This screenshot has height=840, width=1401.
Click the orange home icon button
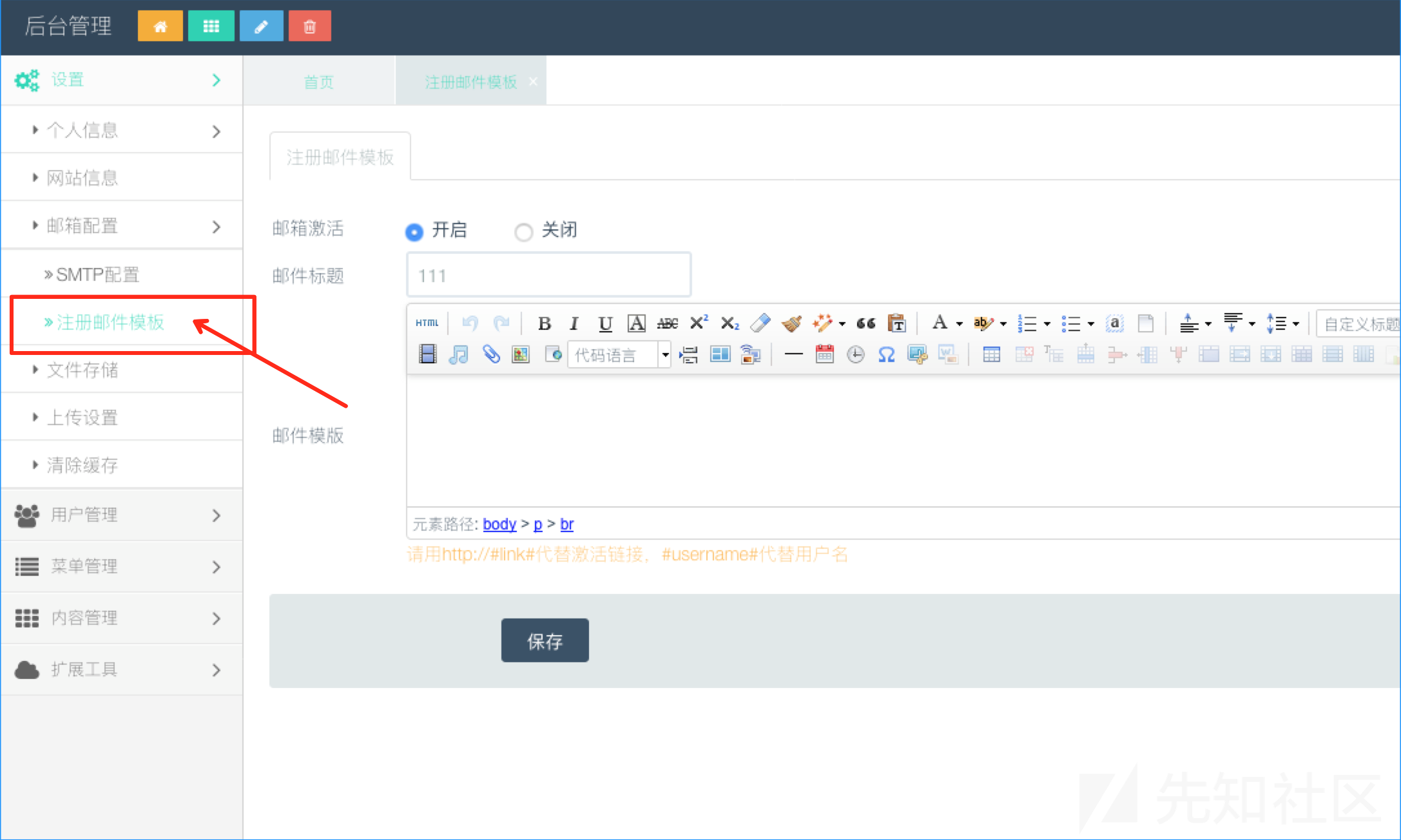pos(160,26)
